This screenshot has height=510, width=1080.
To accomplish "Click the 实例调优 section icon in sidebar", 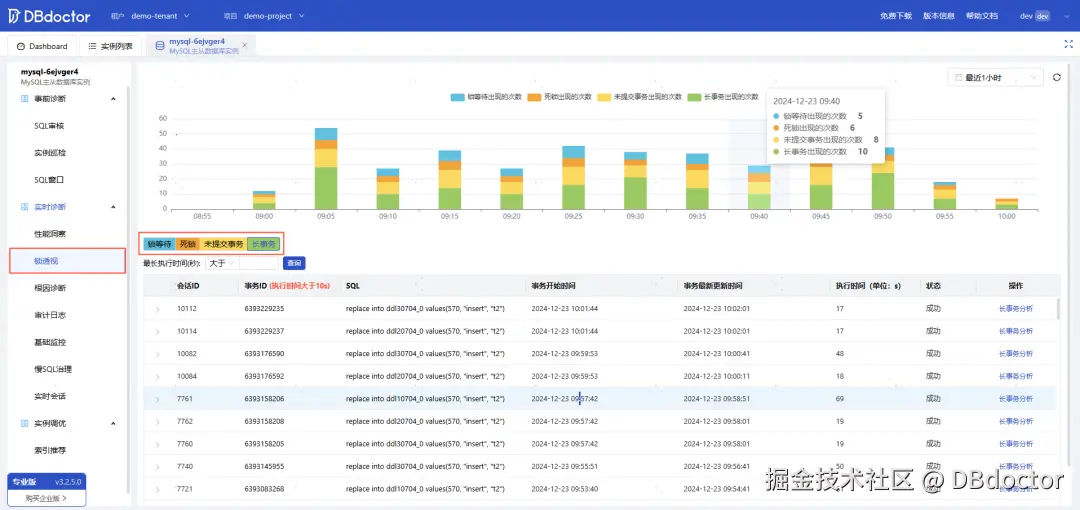I will tap(25, 423).
